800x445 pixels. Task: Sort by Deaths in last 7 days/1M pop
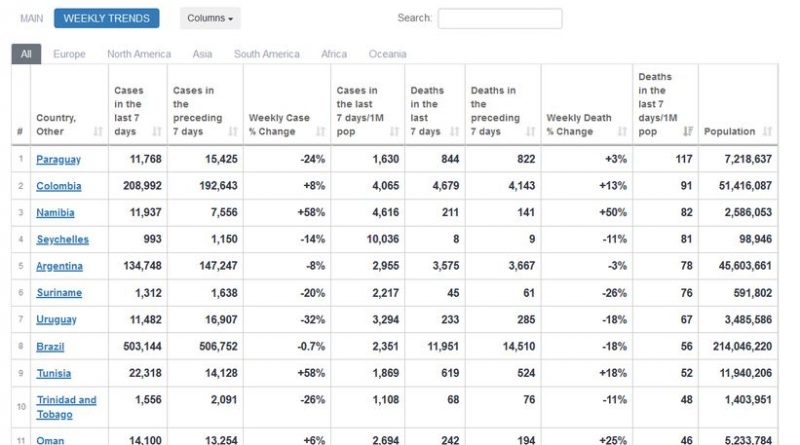pos(687,132)
